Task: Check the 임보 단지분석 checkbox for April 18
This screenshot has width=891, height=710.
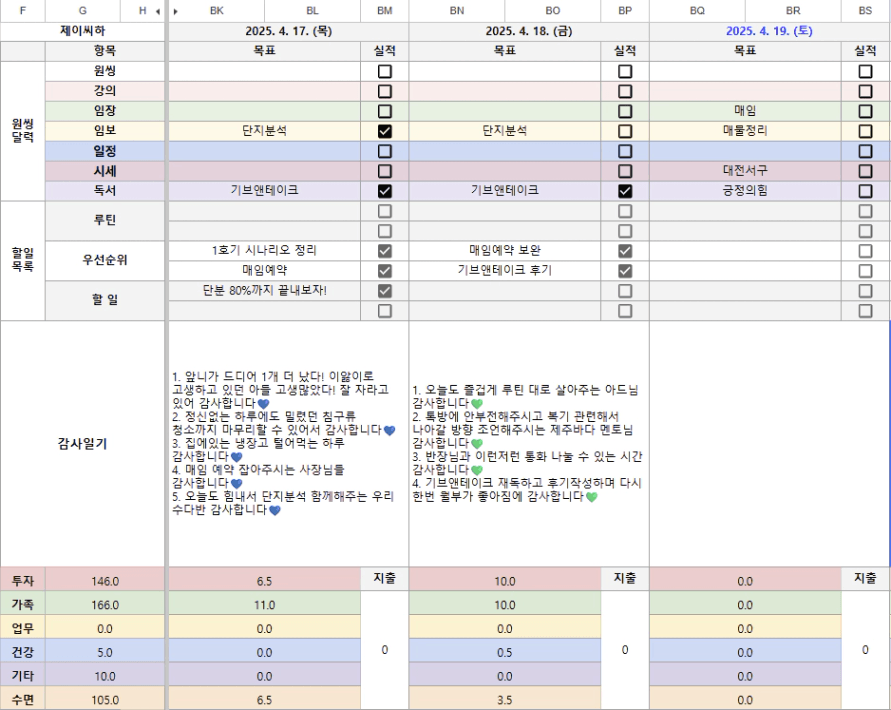Action: (x=625, y=131)
